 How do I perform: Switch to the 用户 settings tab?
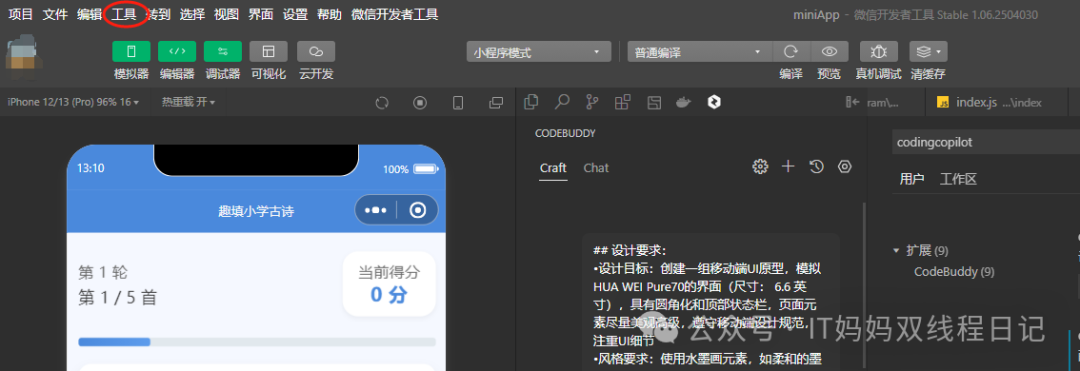(912, 180)
